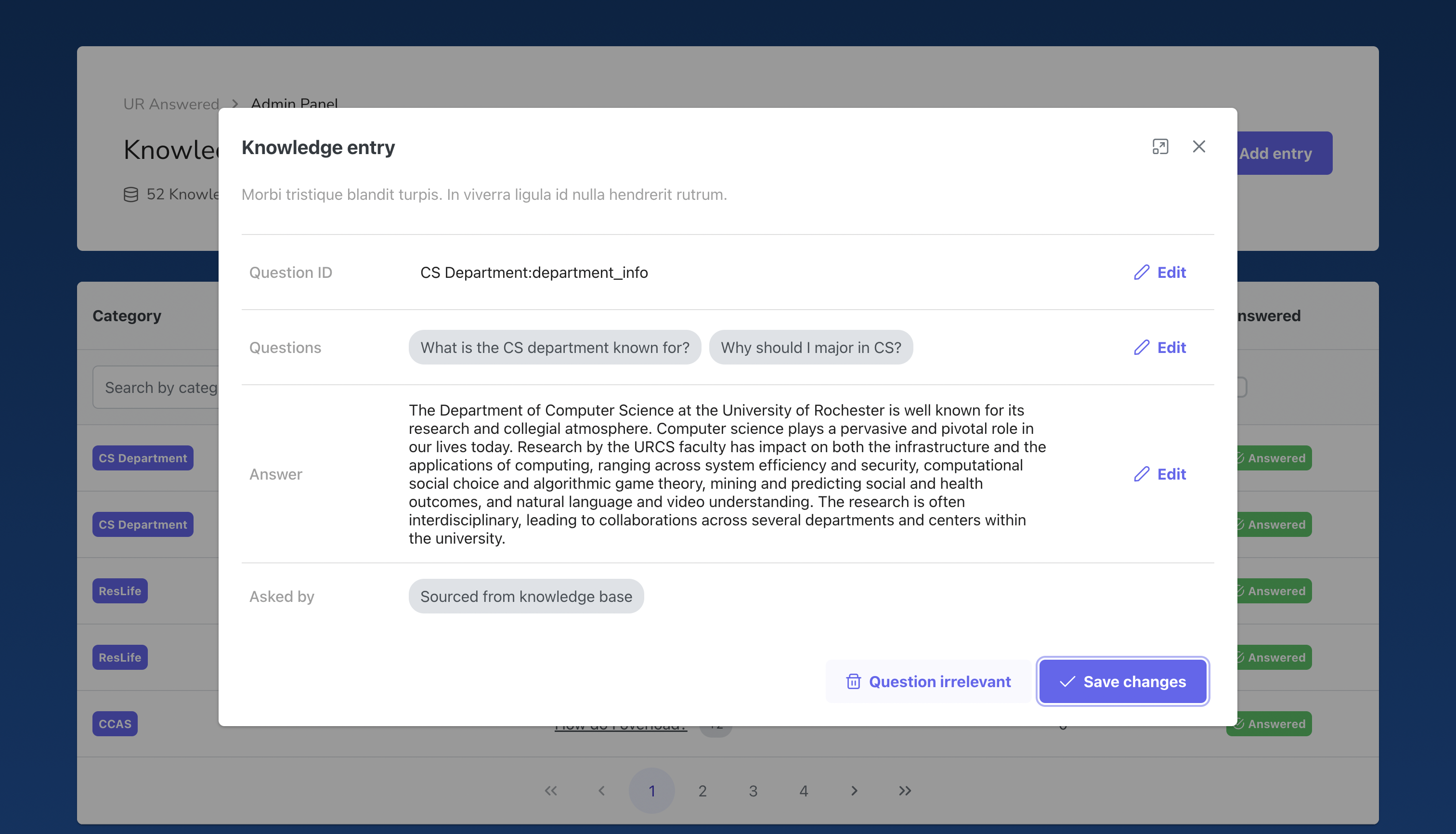Jump to the last page arrows
The width and height of the screenshot is (1456, 834).
tap(904, 791)
